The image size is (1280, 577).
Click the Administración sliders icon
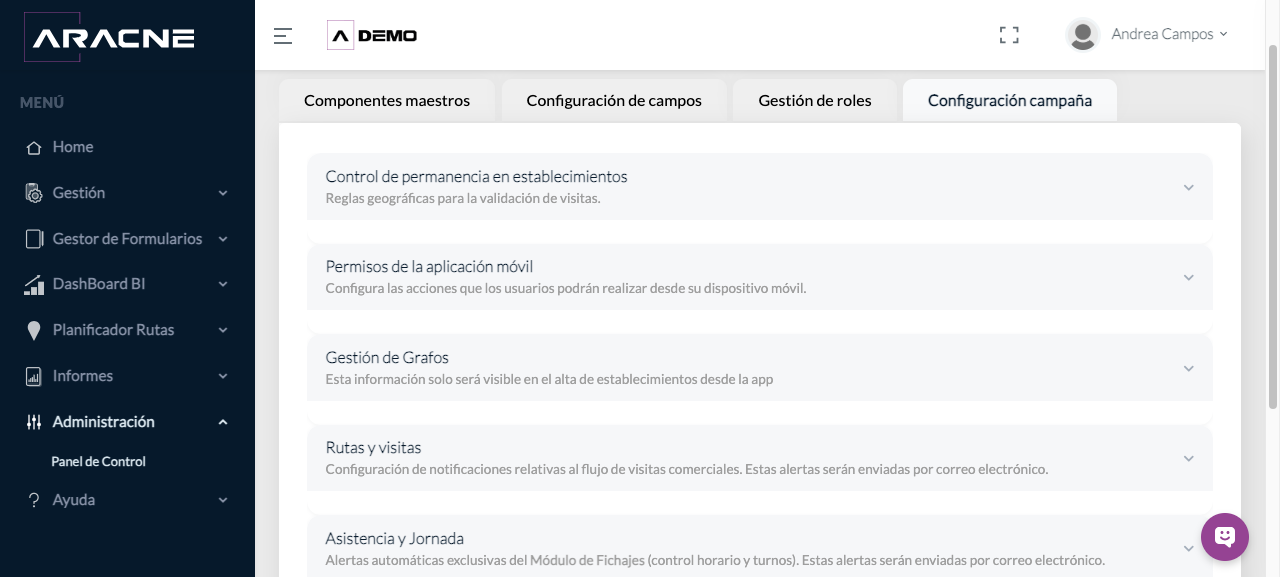[x=34, y=422]
